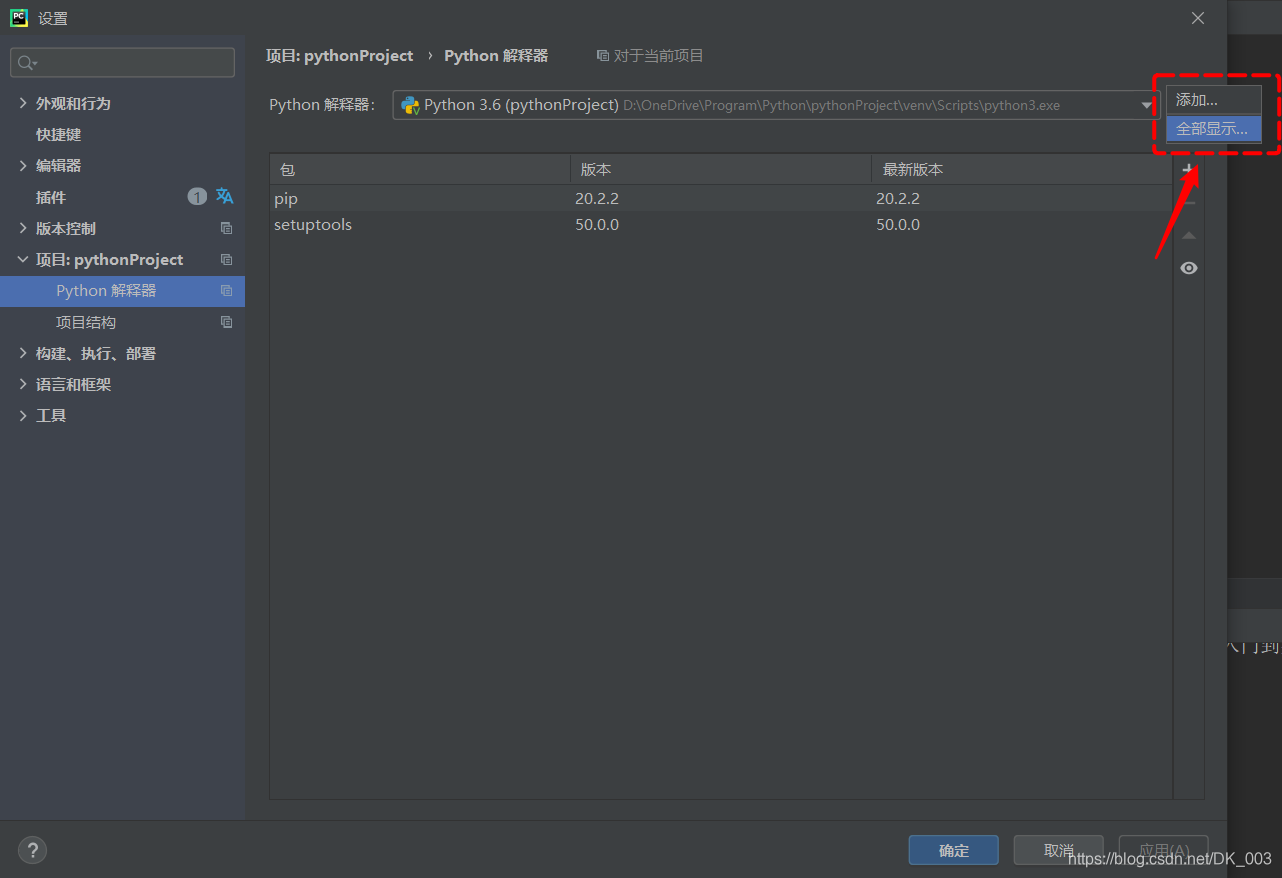Click the PyCharm logo in title bar
Viewport: 1282px width, 878px height.
(x=19, y=18)
